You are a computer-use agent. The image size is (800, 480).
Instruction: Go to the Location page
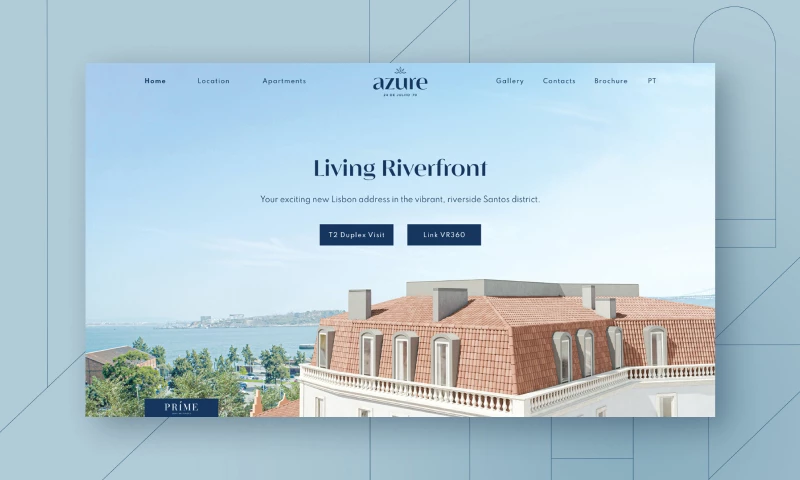click(213, 81)
